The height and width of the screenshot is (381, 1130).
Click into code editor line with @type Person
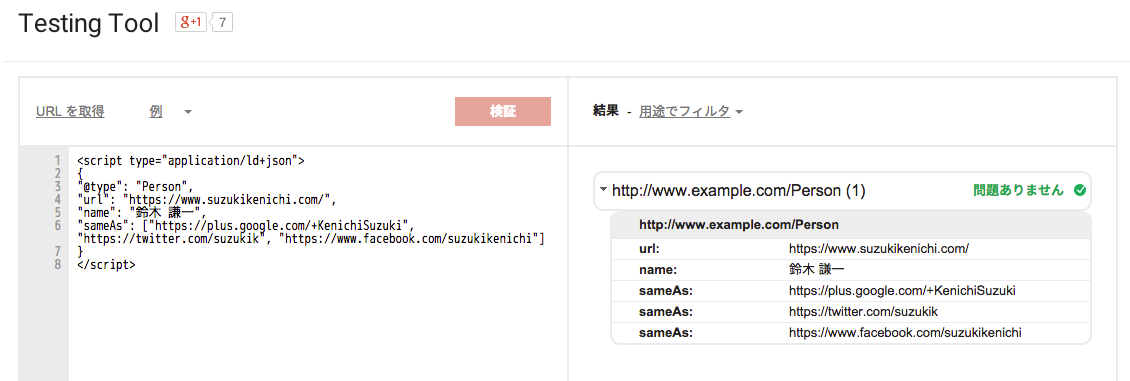(x=135, y=187)
